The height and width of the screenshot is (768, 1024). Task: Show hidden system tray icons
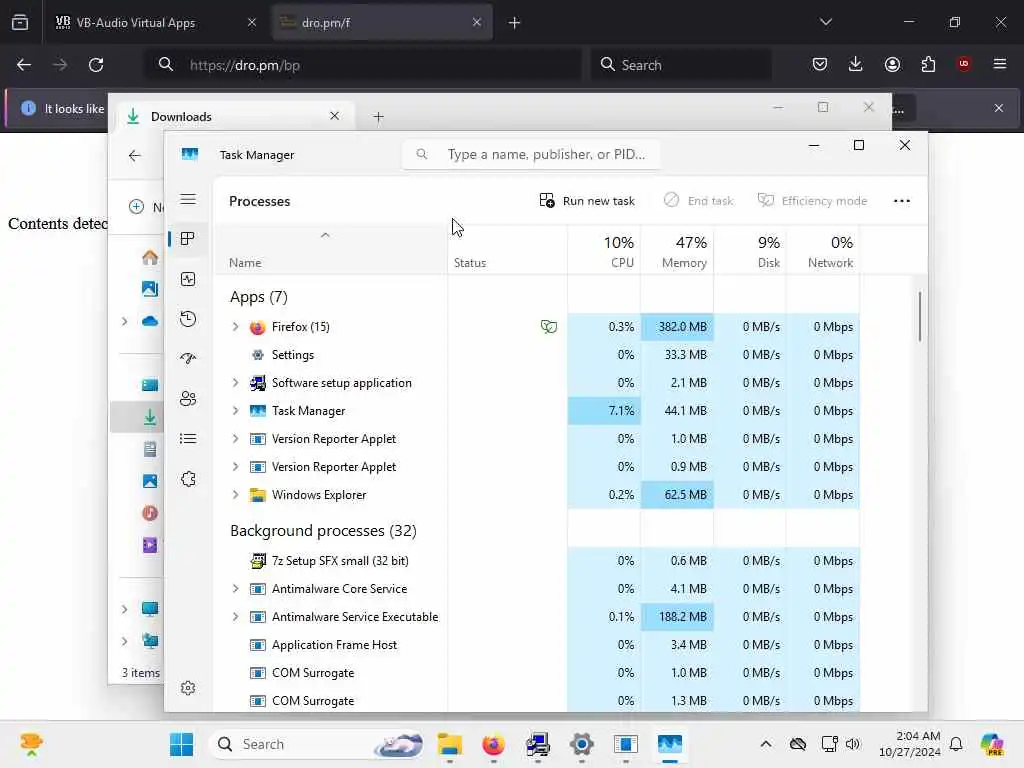pyautogui.click(x=766, y=744)
